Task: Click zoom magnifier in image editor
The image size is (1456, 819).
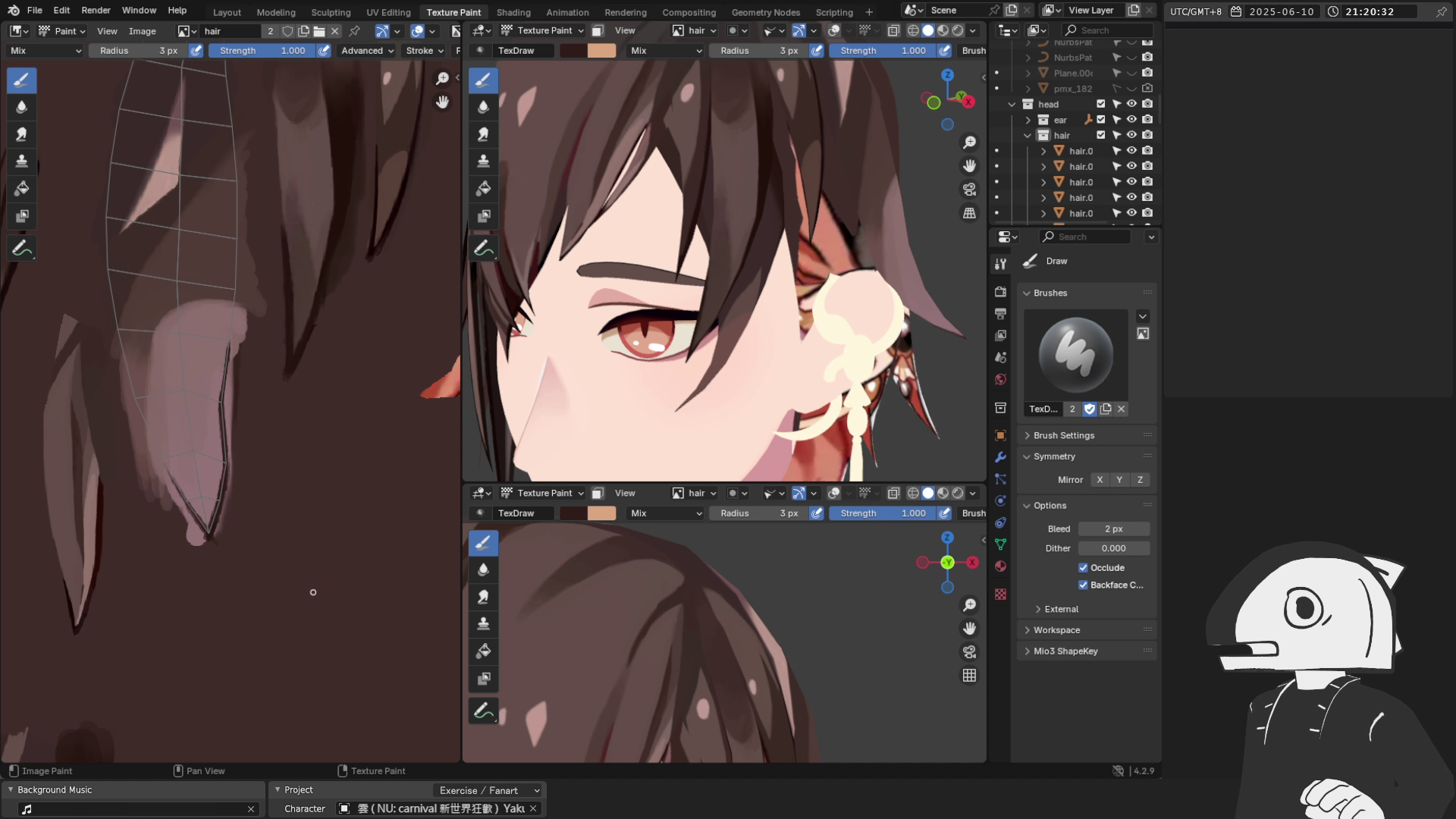Action: click(x=442, y=78)
